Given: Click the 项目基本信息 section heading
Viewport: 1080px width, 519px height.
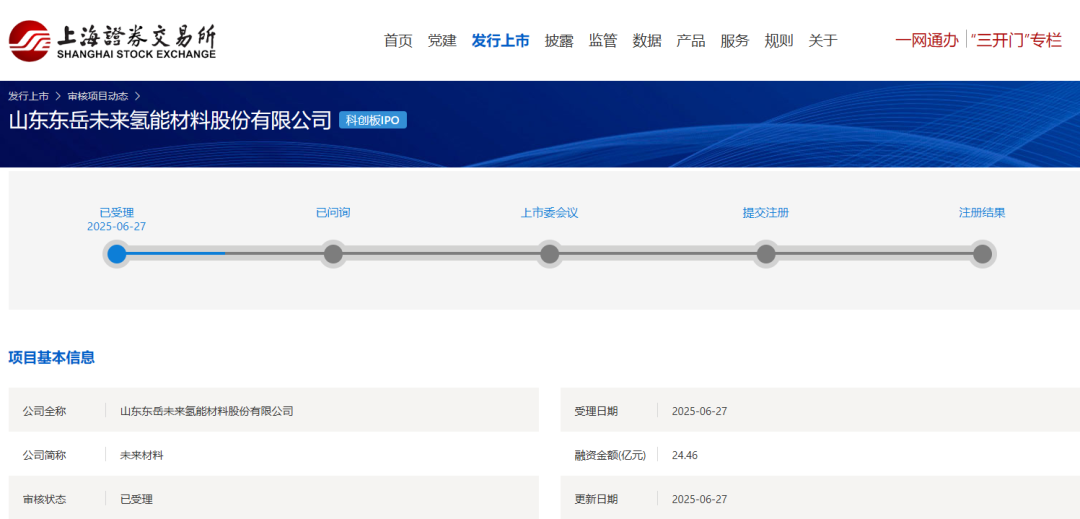Looking at the screenshot, I should click(52, 357).
